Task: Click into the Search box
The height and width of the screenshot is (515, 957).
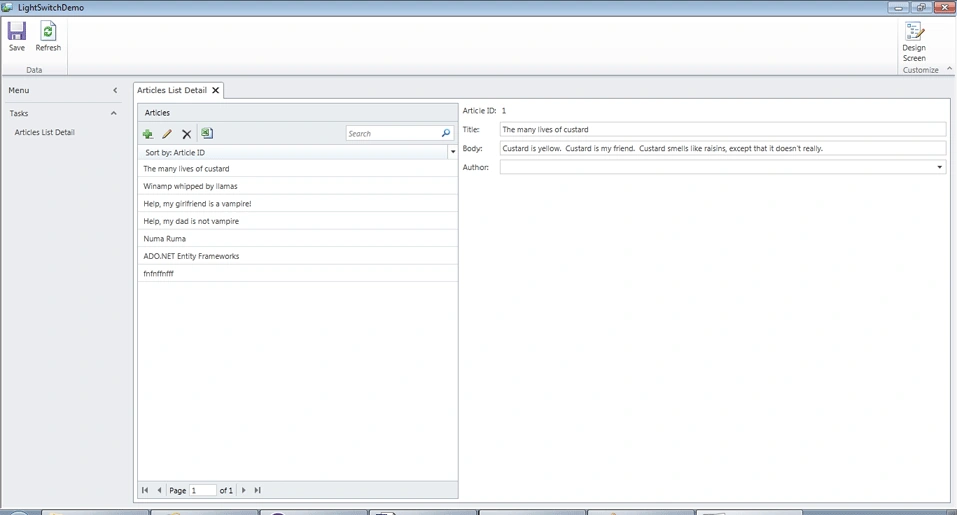Action: click(393, 133)
